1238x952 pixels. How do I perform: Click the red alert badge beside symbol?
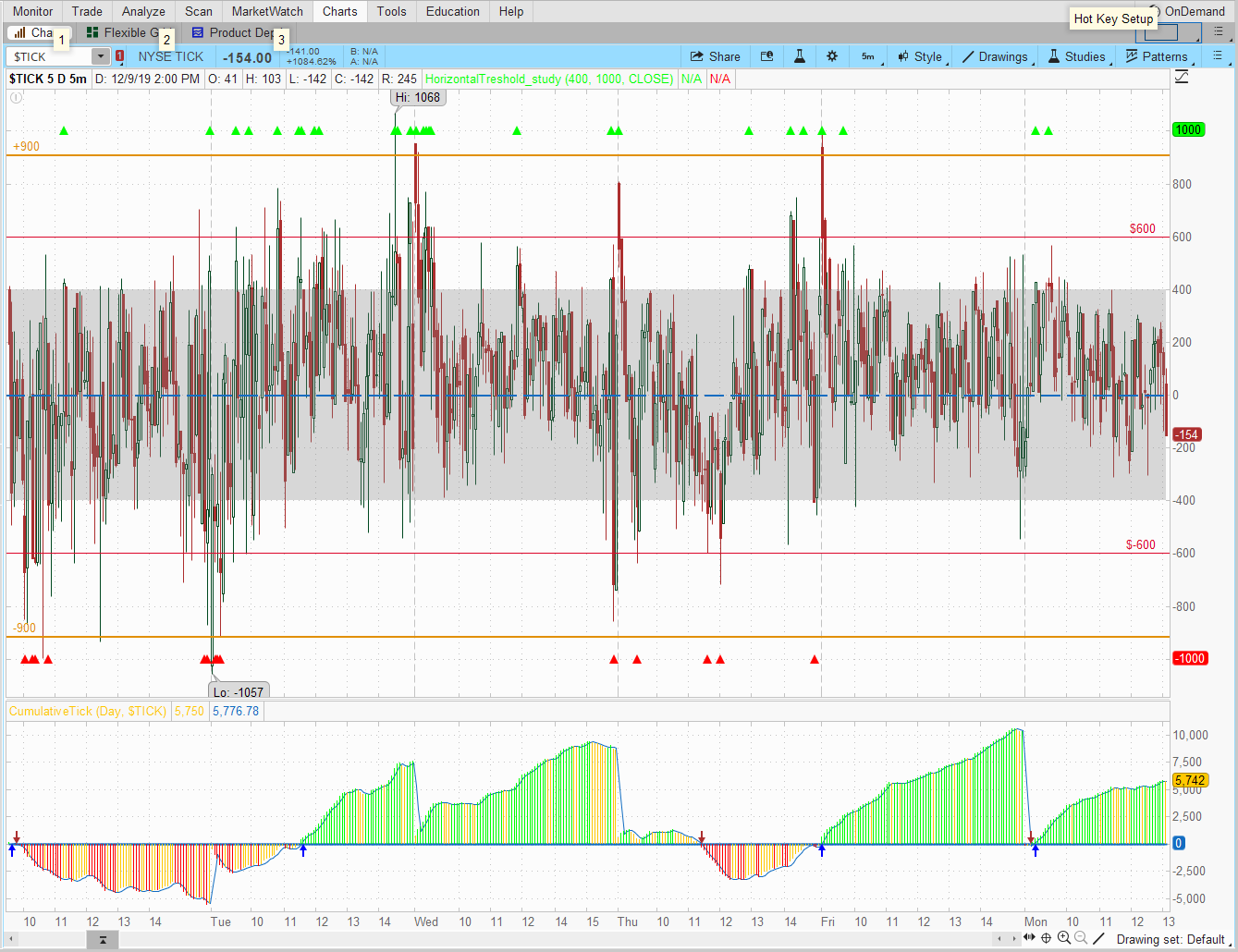tap(119, 56)
